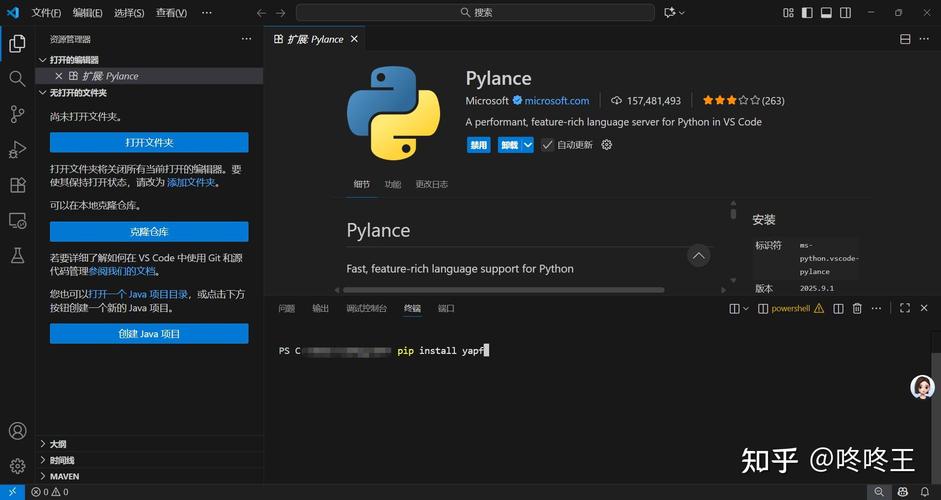Screen dimensions: 941x500
Task: Maximize the terminal panel size
Action: (905, 309)
